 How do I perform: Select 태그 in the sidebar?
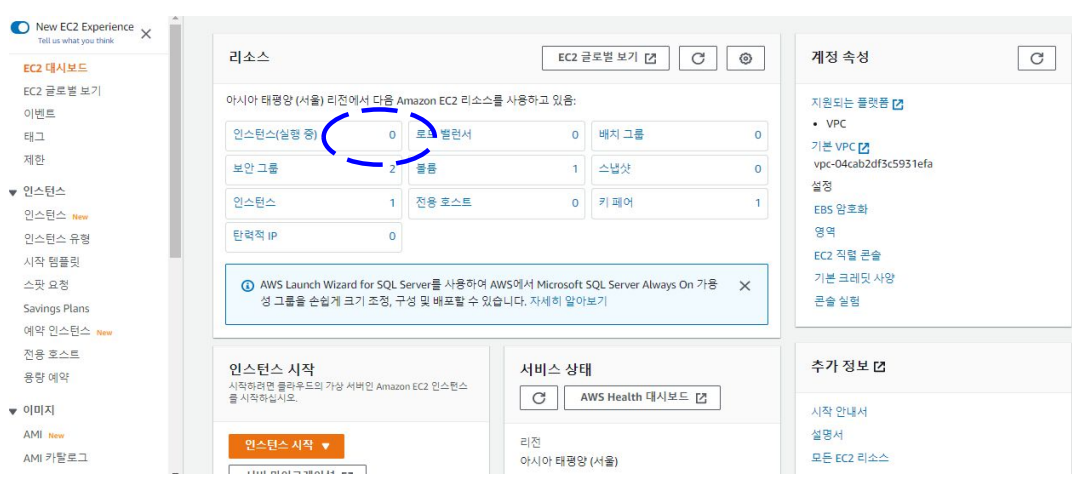click(x=34, y=137)
